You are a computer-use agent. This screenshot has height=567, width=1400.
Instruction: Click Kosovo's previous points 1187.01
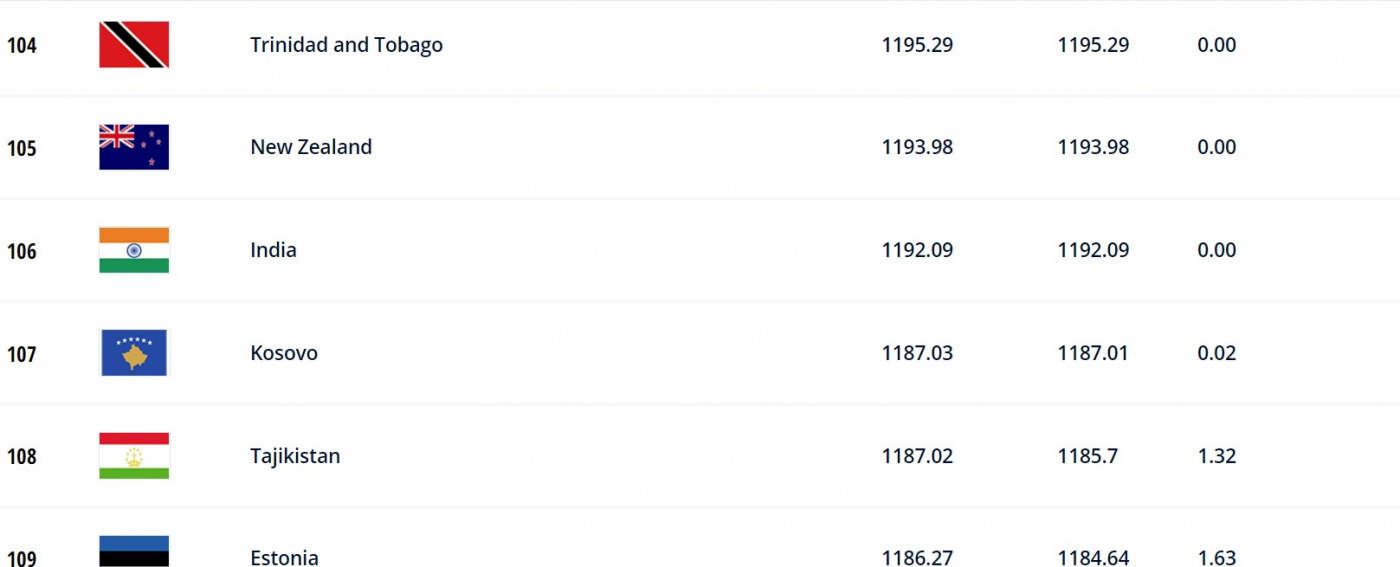(1093, 353)
